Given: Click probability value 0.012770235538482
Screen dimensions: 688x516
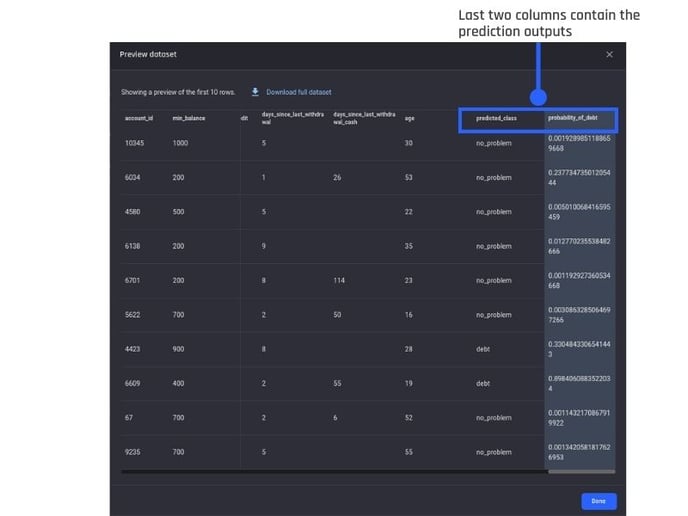Looking at the screenshot, I should click(x=579, y=246).
